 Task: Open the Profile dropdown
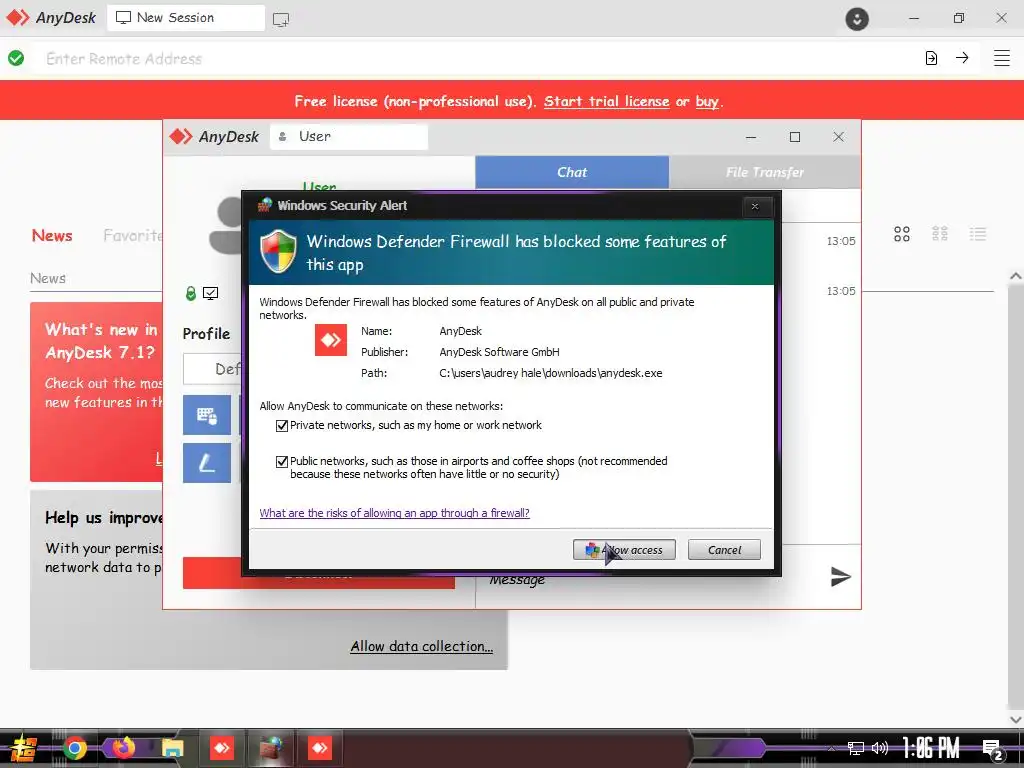(x=212, y=369)
